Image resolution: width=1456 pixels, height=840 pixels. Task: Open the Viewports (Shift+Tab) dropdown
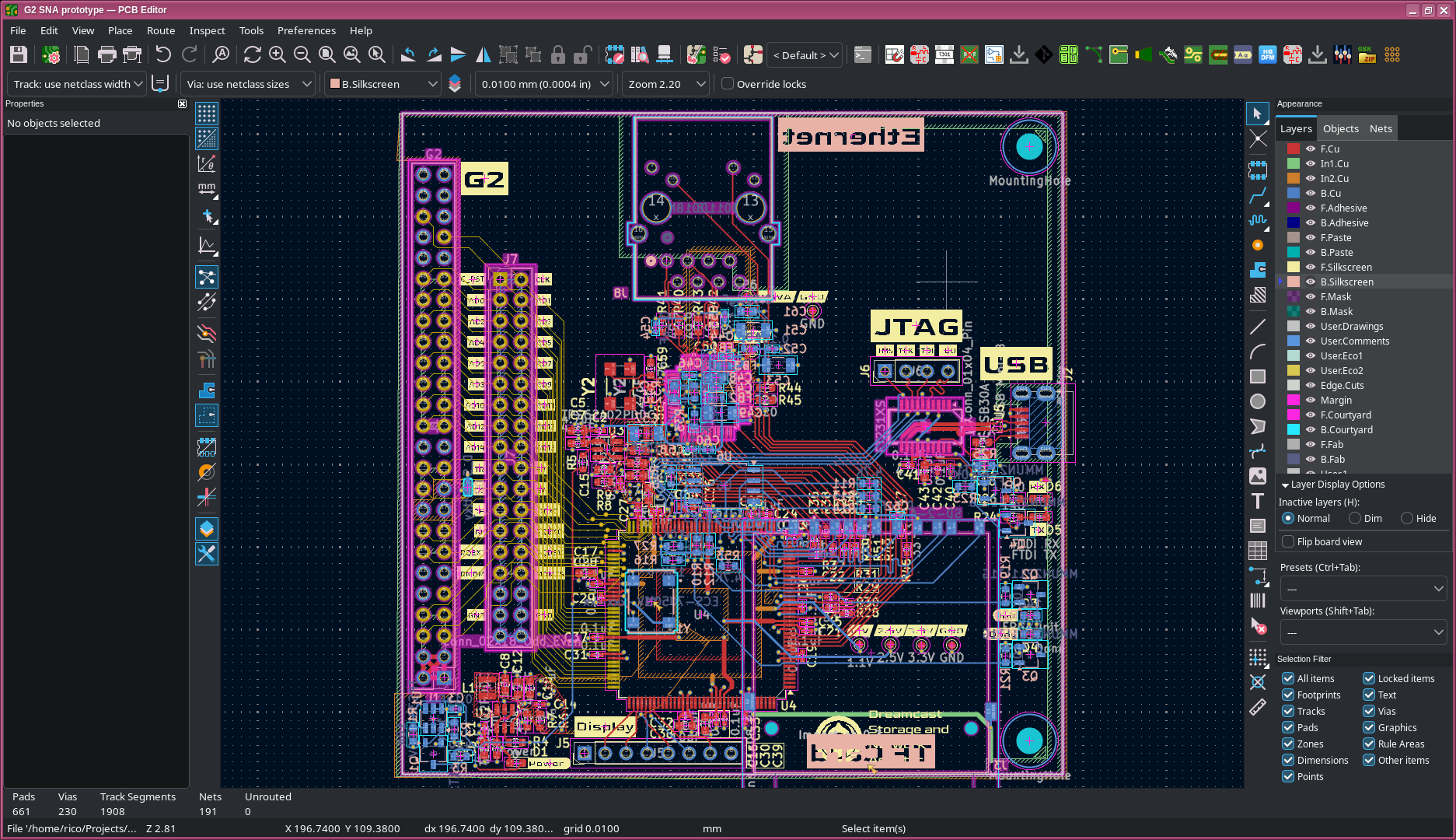pos(1363,632)
